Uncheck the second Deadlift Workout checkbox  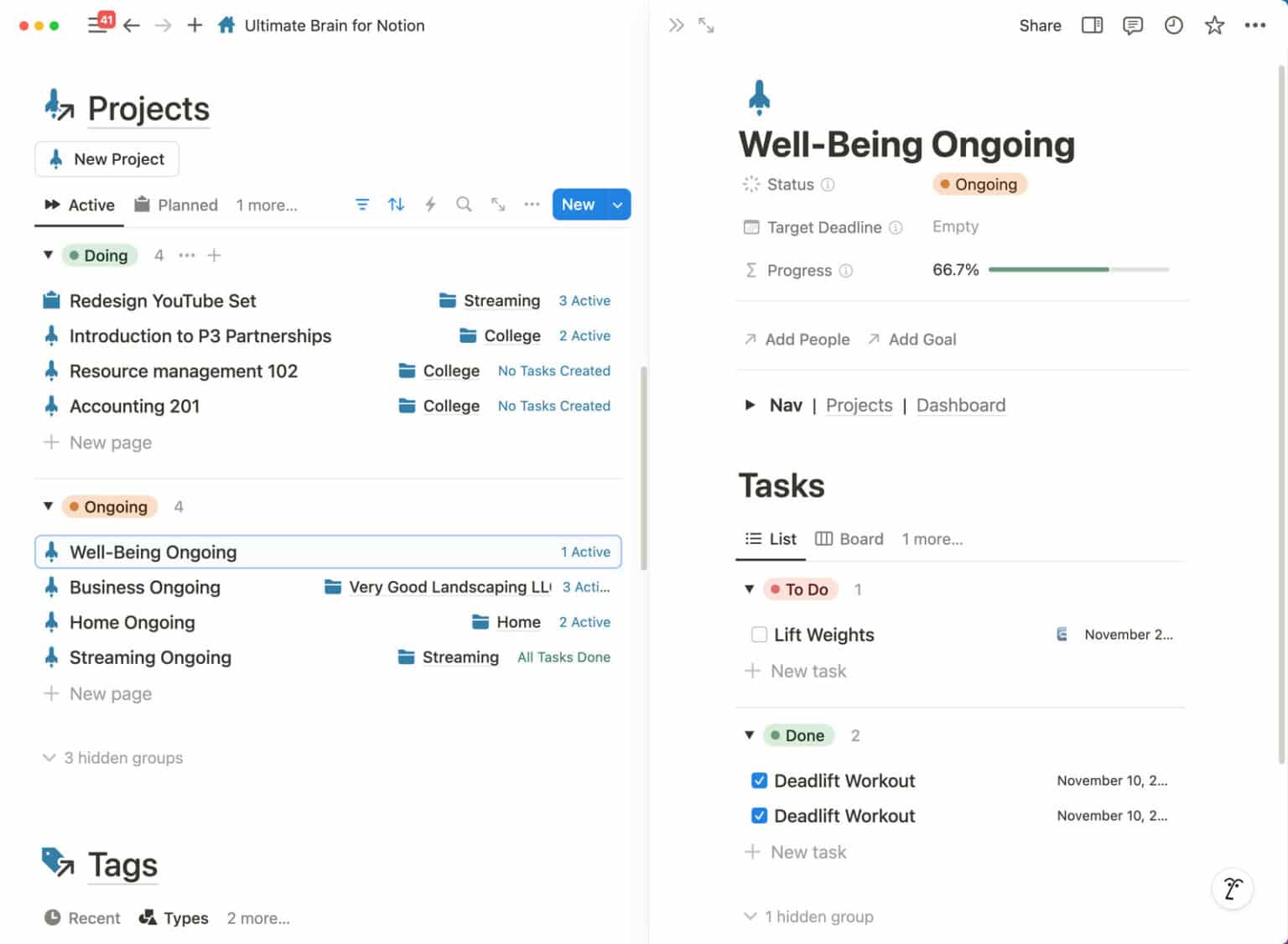tap(759, 816)
